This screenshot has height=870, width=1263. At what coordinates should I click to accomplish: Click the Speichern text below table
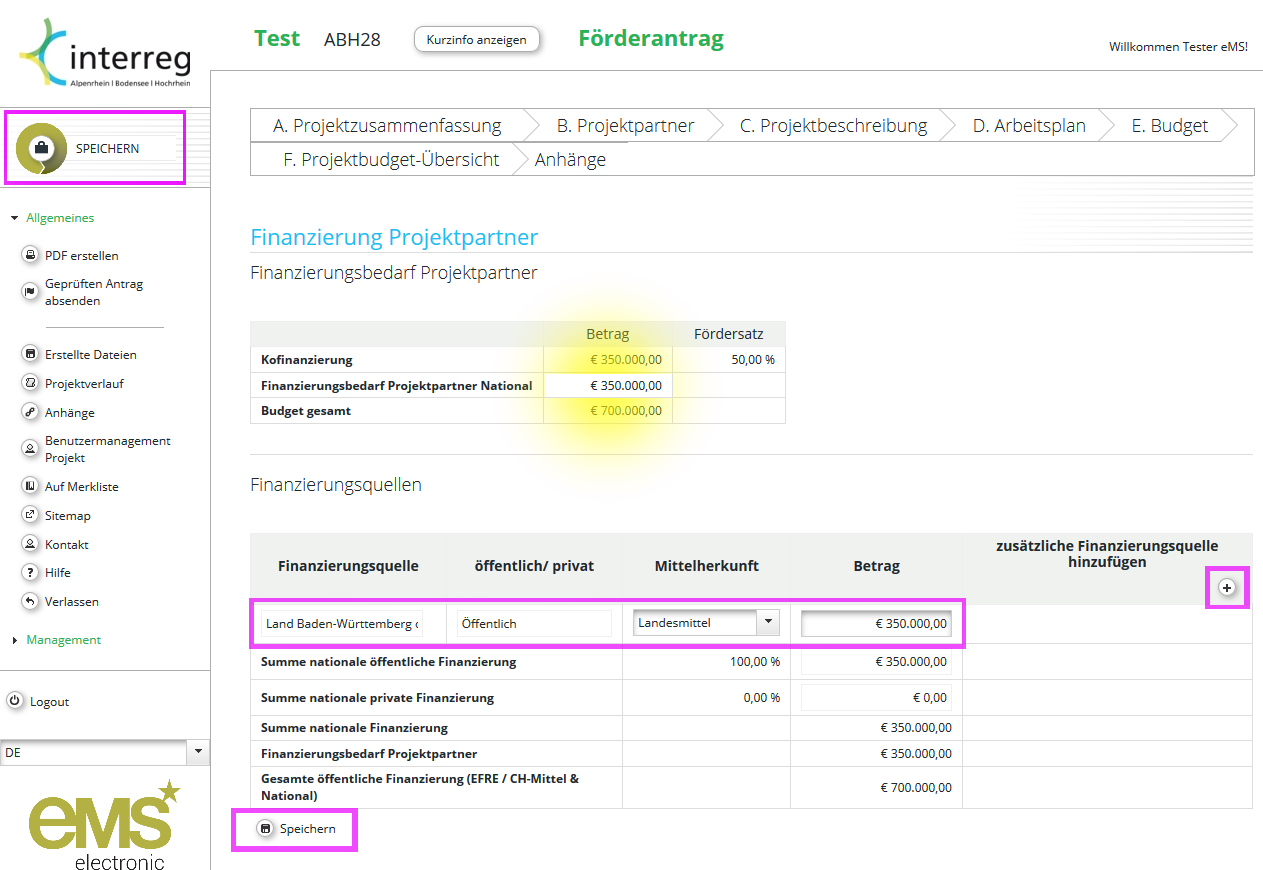coord(307,829)
